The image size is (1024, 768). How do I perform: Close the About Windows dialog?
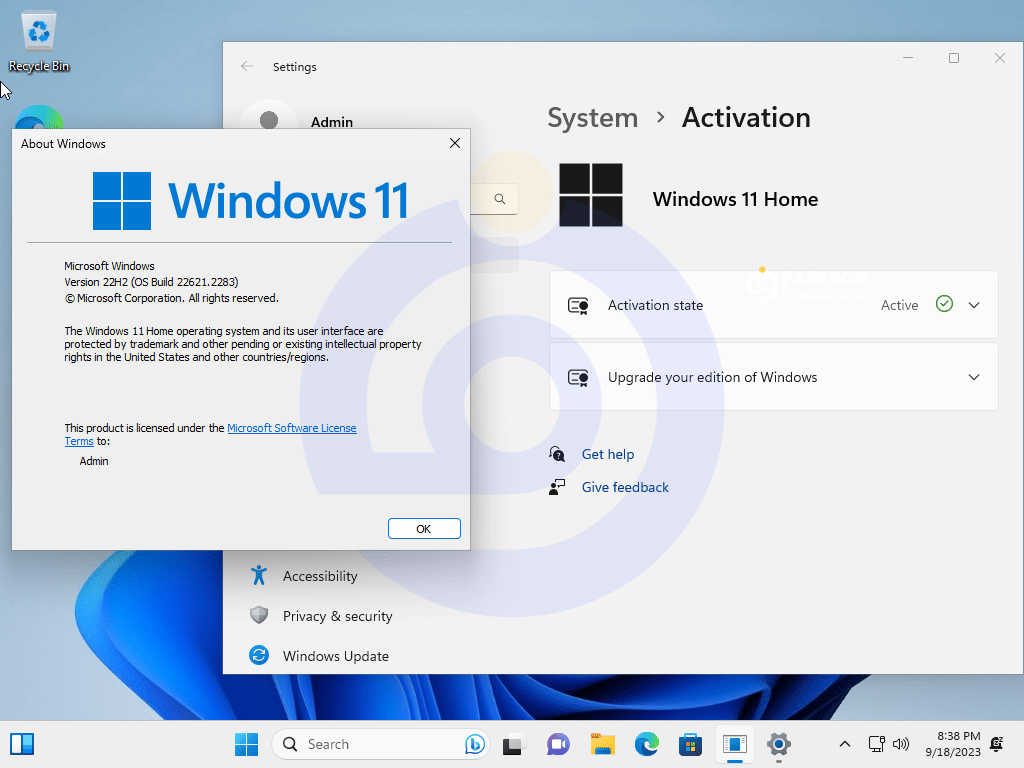coord(455,143)
